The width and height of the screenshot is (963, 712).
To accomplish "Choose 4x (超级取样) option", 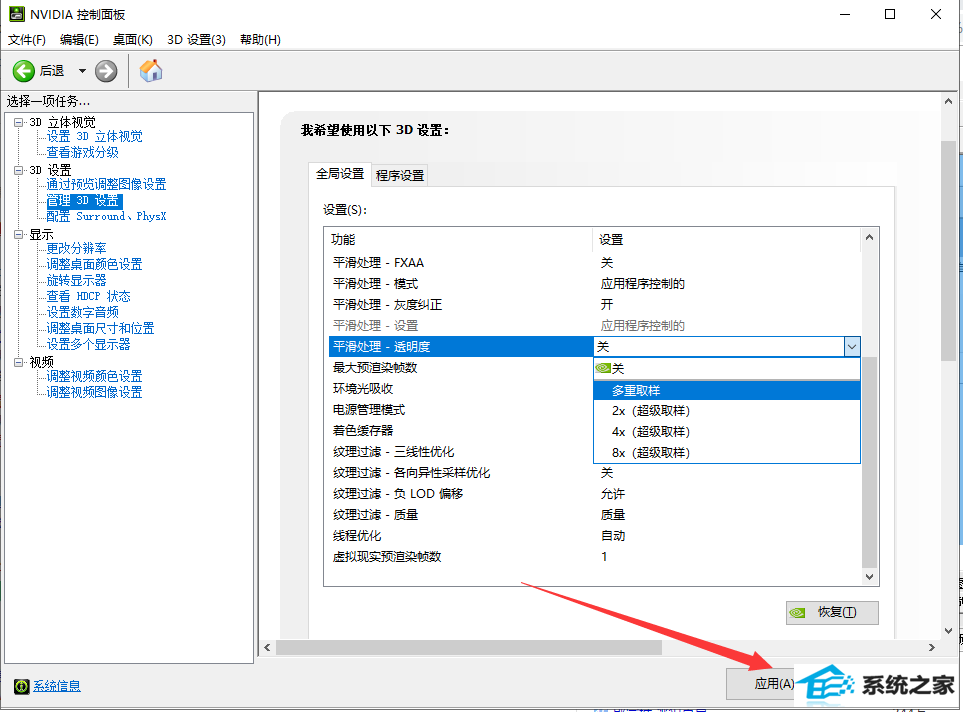I will click(x=650, y=432).
